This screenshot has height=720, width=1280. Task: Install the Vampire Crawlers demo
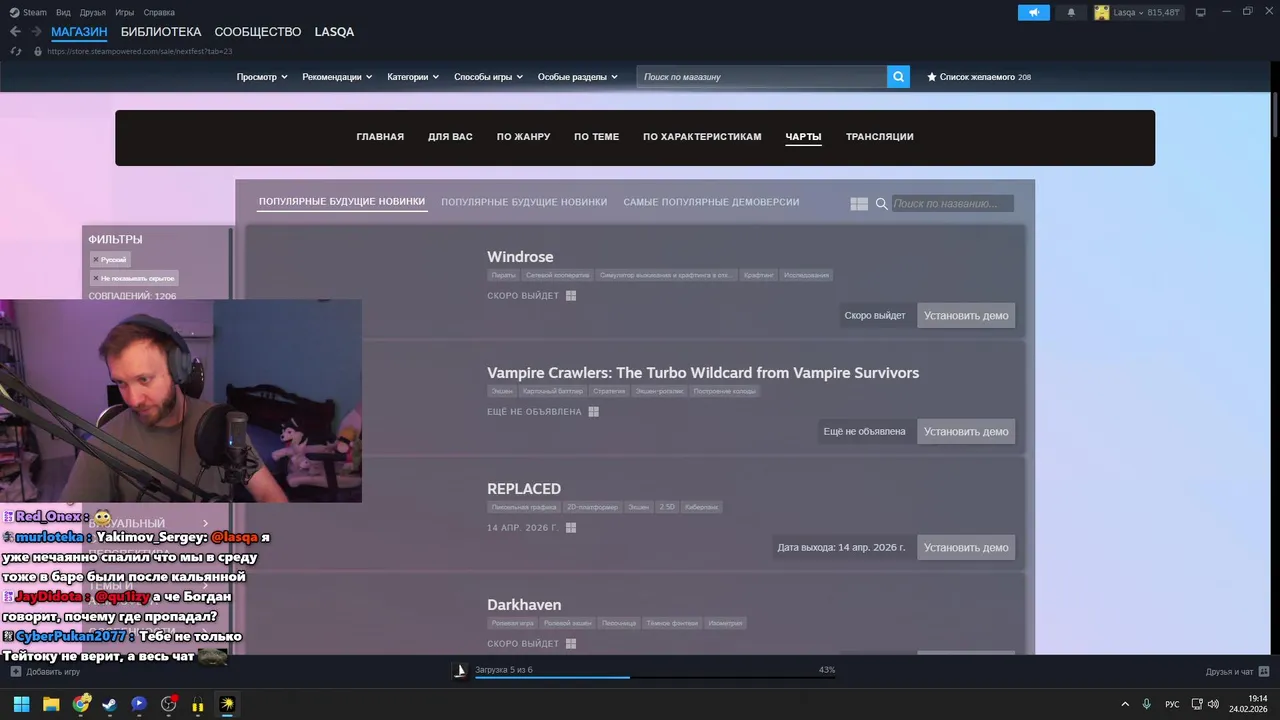(x=966, y=432)
